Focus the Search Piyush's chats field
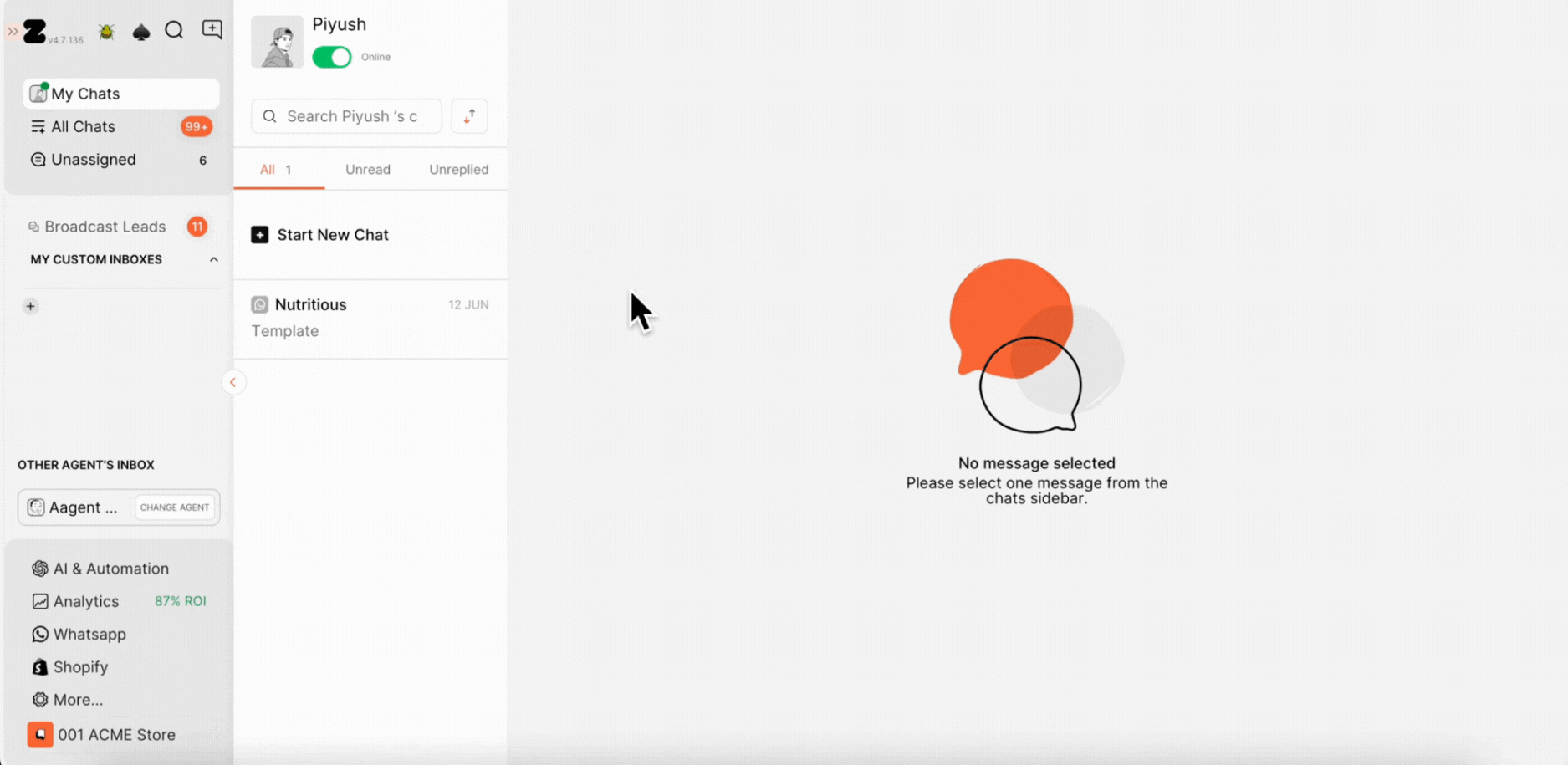The height and width of the screenshot is (765, 1568). pyautogui.click(x=346, y=116)
